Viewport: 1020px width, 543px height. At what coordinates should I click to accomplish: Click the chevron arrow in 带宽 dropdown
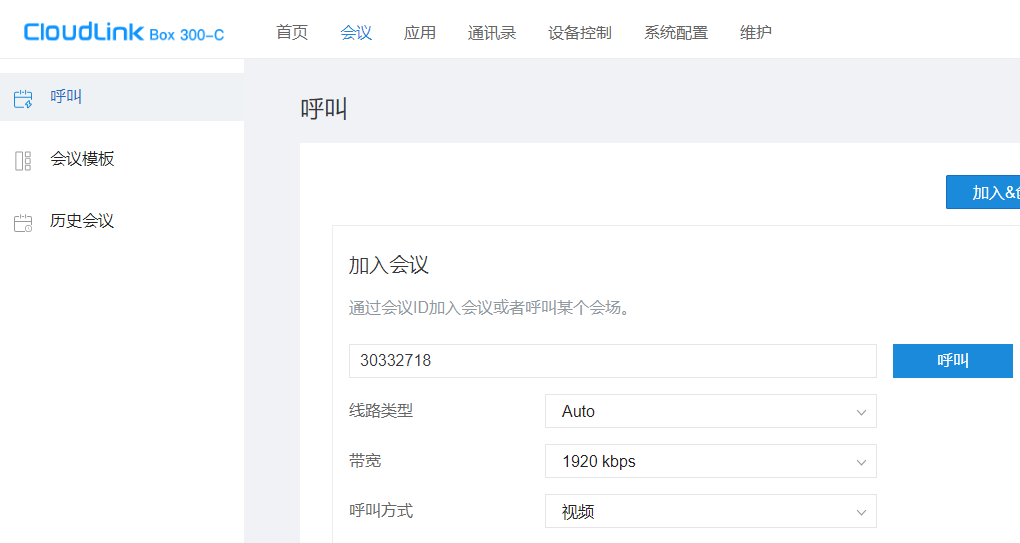pyautogui.click(x=861, y=462)
